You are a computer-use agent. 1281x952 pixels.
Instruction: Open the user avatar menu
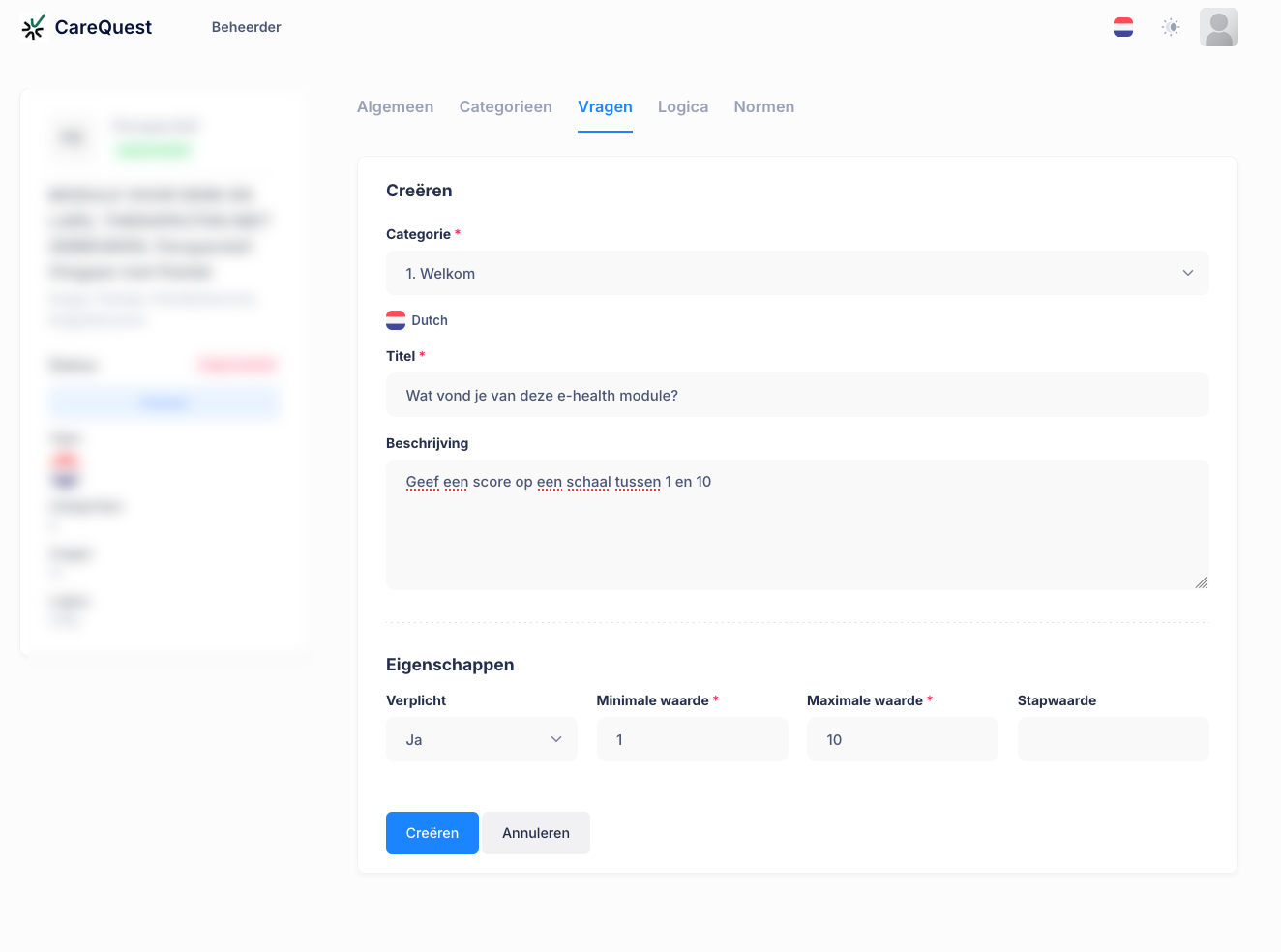[x=1219, y=27]
